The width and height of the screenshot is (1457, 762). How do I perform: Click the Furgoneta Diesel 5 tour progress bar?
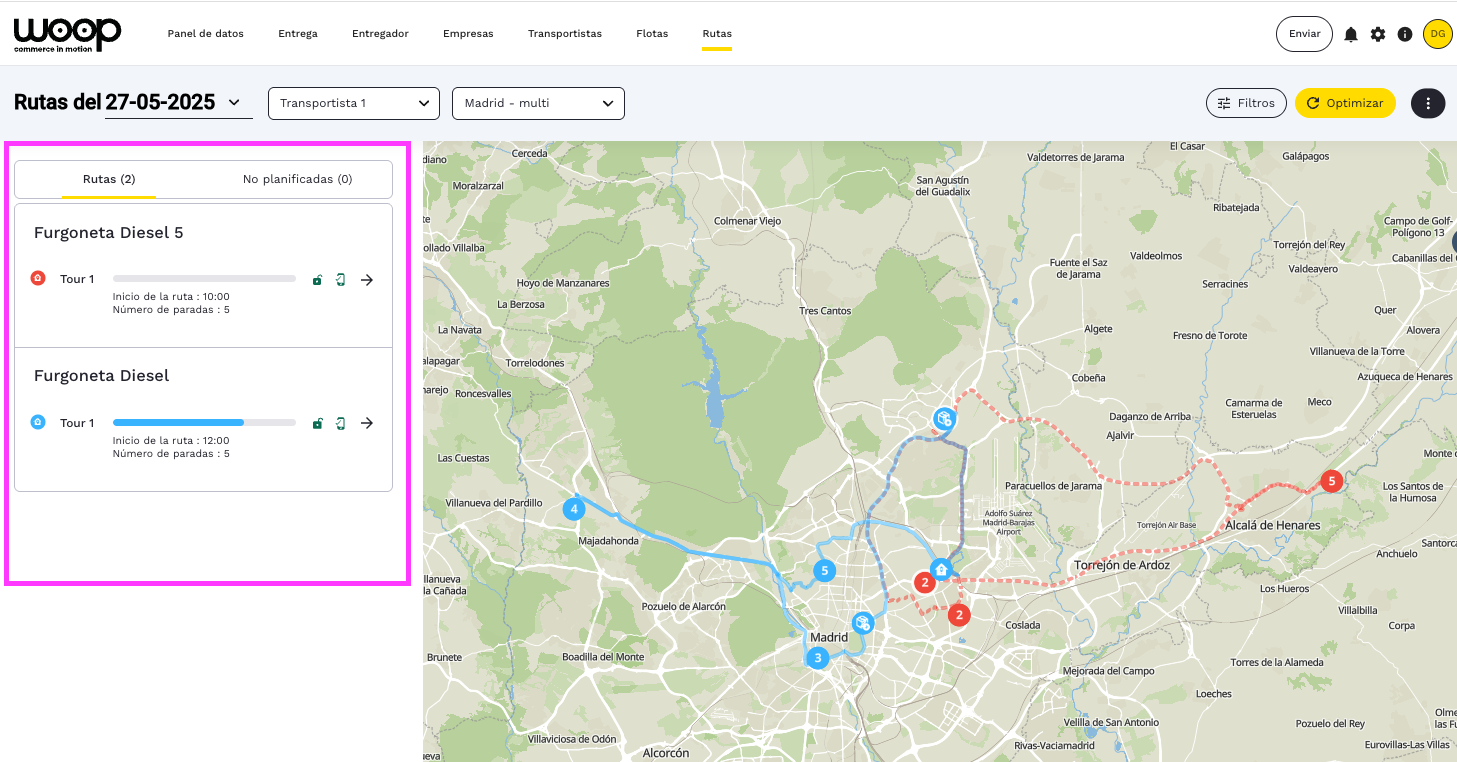click(x=204, y=279)
